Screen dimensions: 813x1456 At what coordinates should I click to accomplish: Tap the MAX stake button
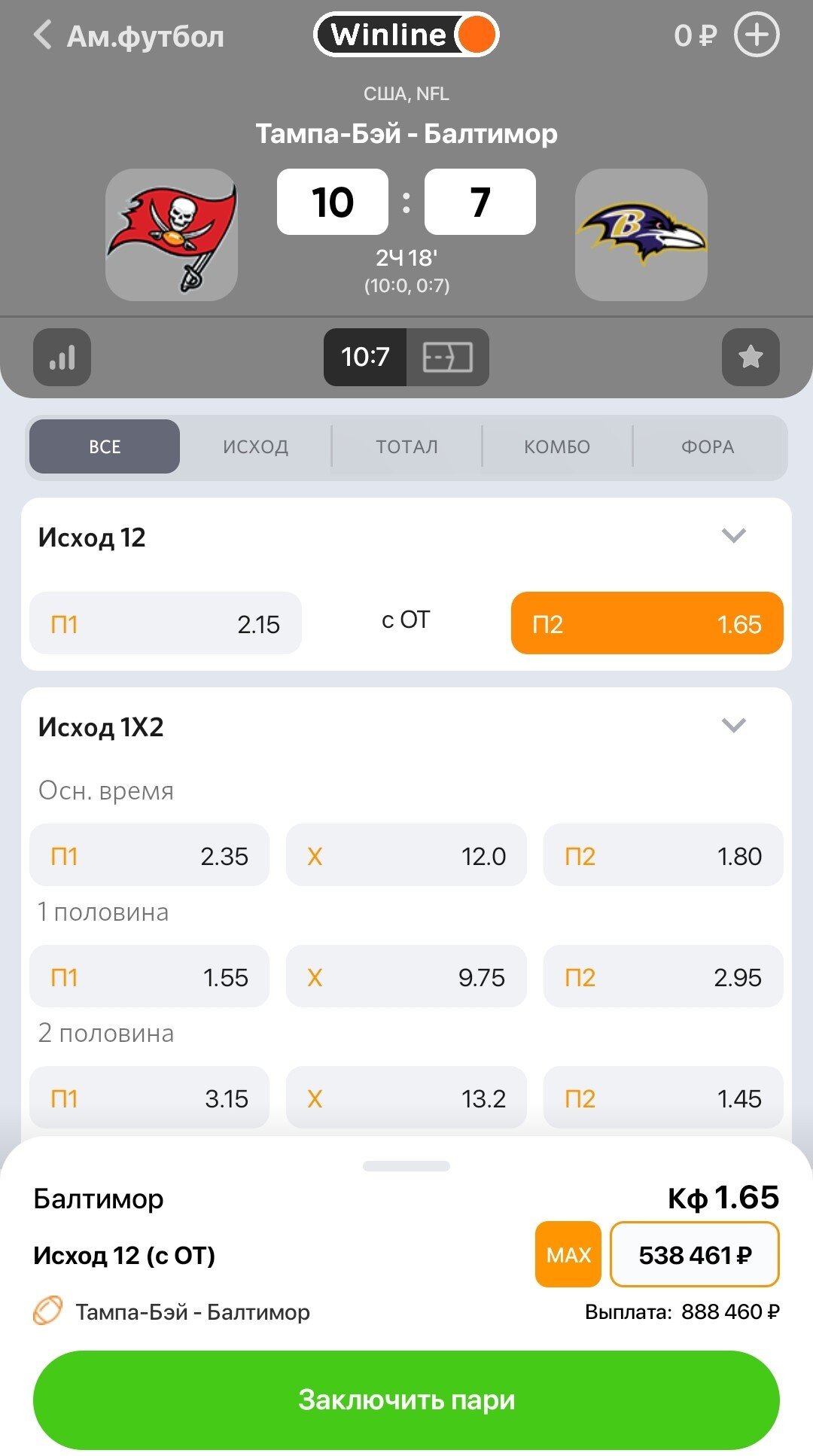pos(568,1254)
